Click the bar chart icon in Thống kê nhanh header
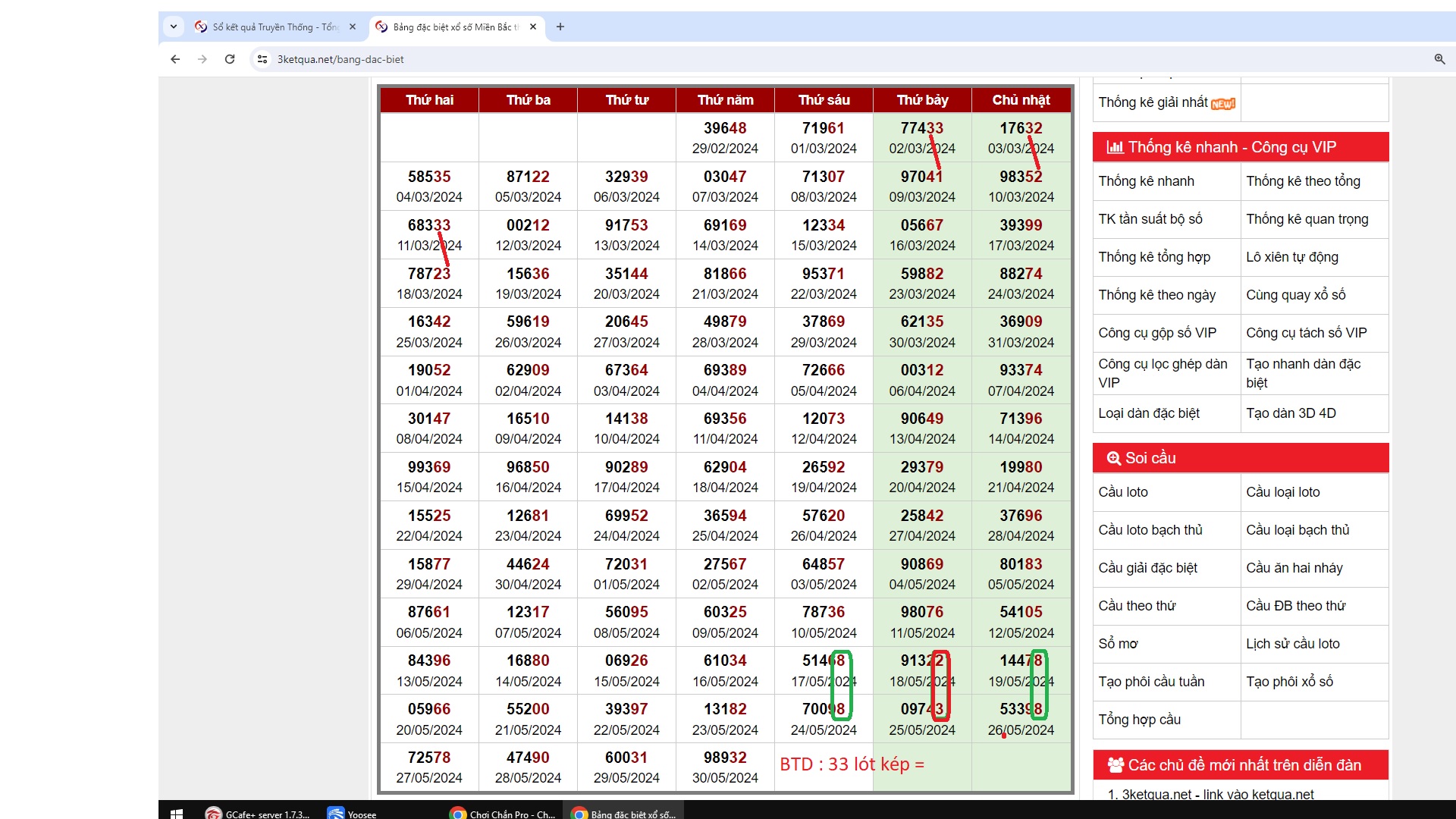The image size is (1456, 819). [x=1115, y=147]
